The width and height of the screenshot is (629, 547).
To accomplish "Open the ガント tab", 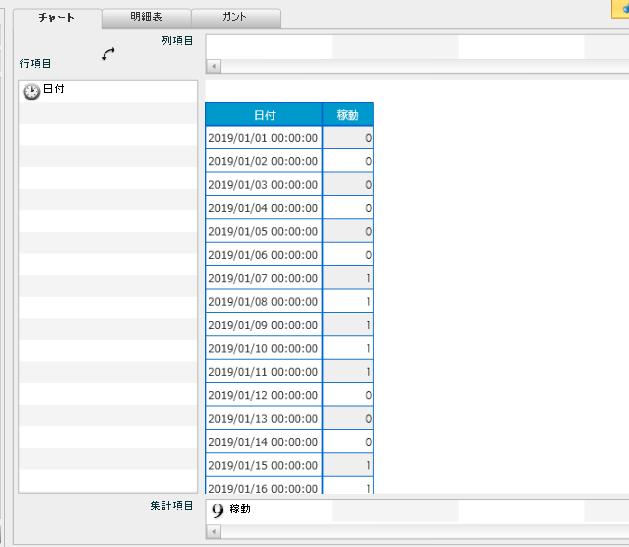I will 236,17.
